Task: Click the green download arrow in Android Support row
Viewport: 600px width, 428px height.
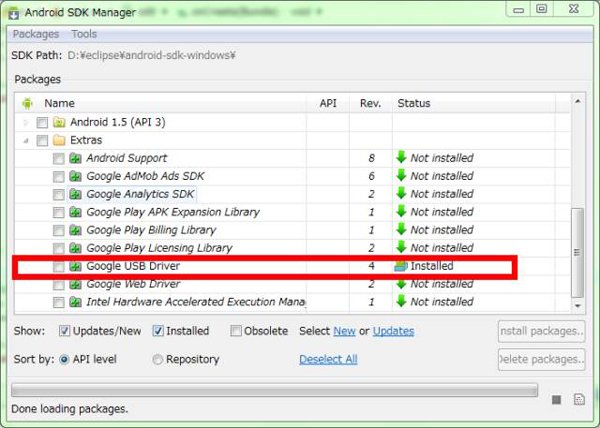Action: tap(401, 157)
